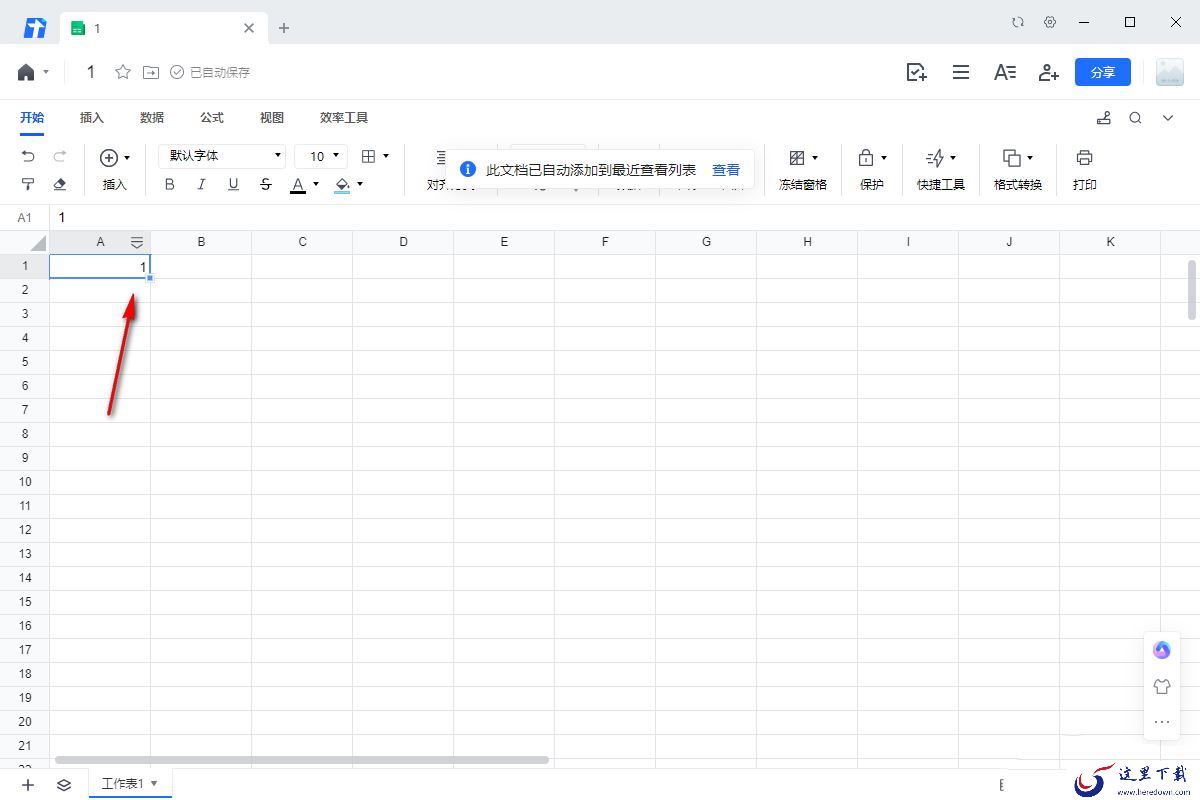Select the format painter tool
The image size is (1200, 800).
point(28,184)
